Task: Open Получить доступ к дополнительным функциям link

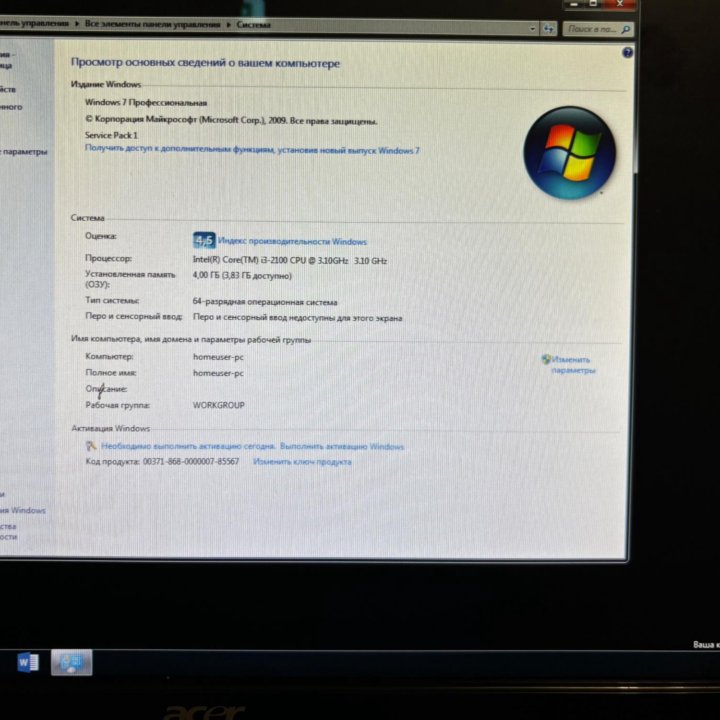Action: click(x=252, y=150)
